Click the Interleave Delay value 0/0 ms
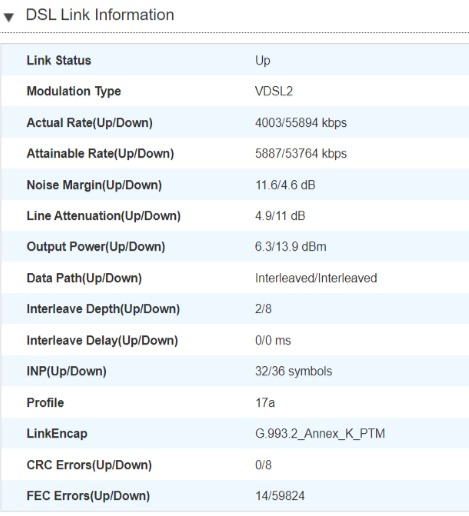Screen dimensions: 469x516 coord(273,340)
